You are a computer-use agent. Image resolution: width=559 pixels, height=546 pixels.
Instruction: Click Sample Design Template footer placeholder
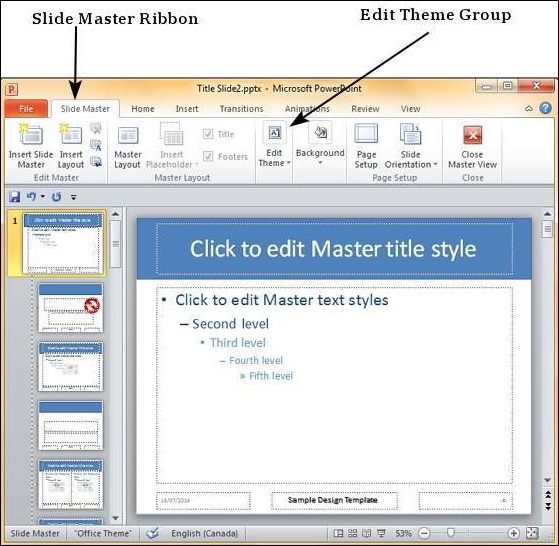pos(334,500)
